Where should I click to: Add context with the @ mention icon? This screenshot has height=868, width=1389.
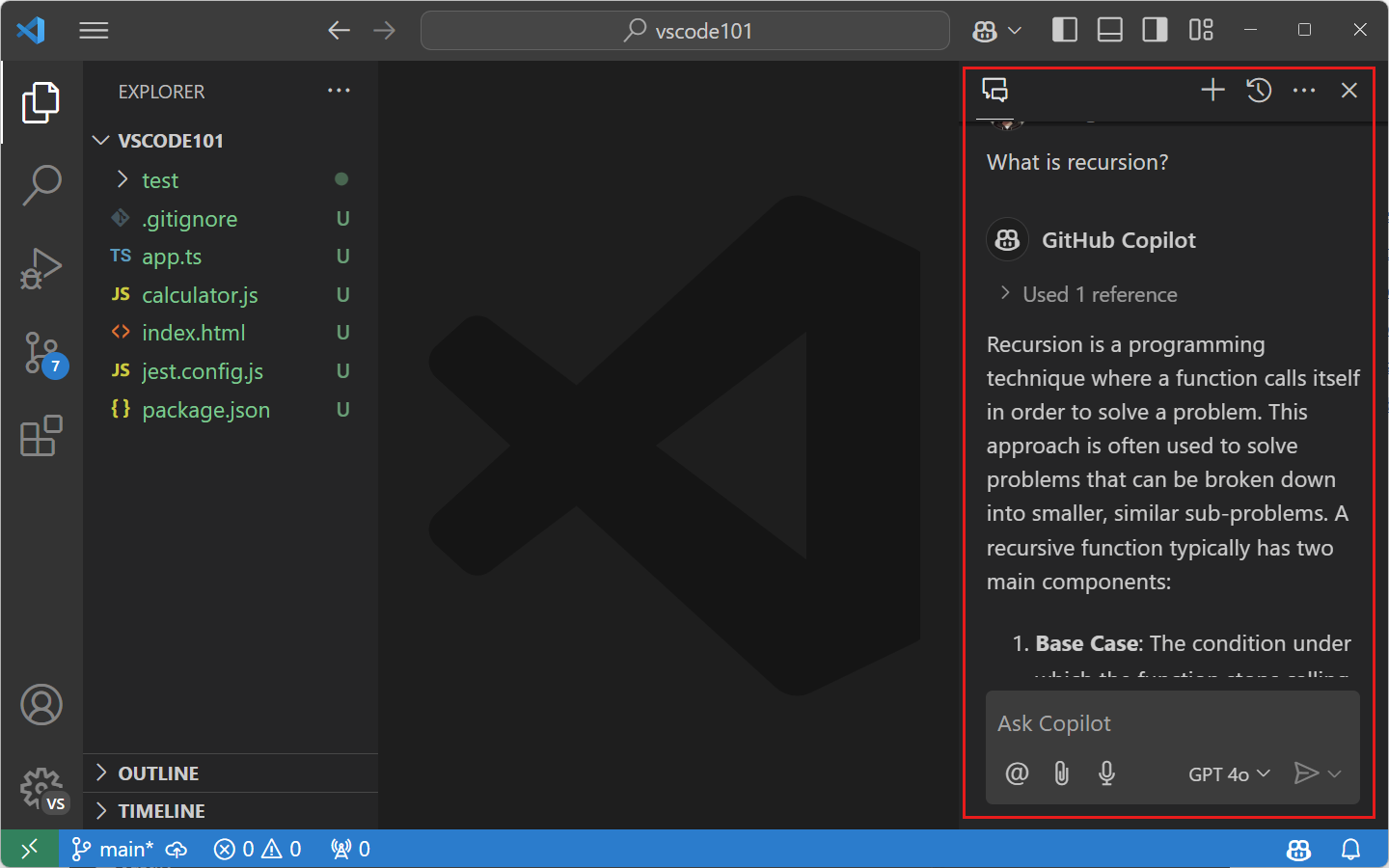tap(1016, 773)
